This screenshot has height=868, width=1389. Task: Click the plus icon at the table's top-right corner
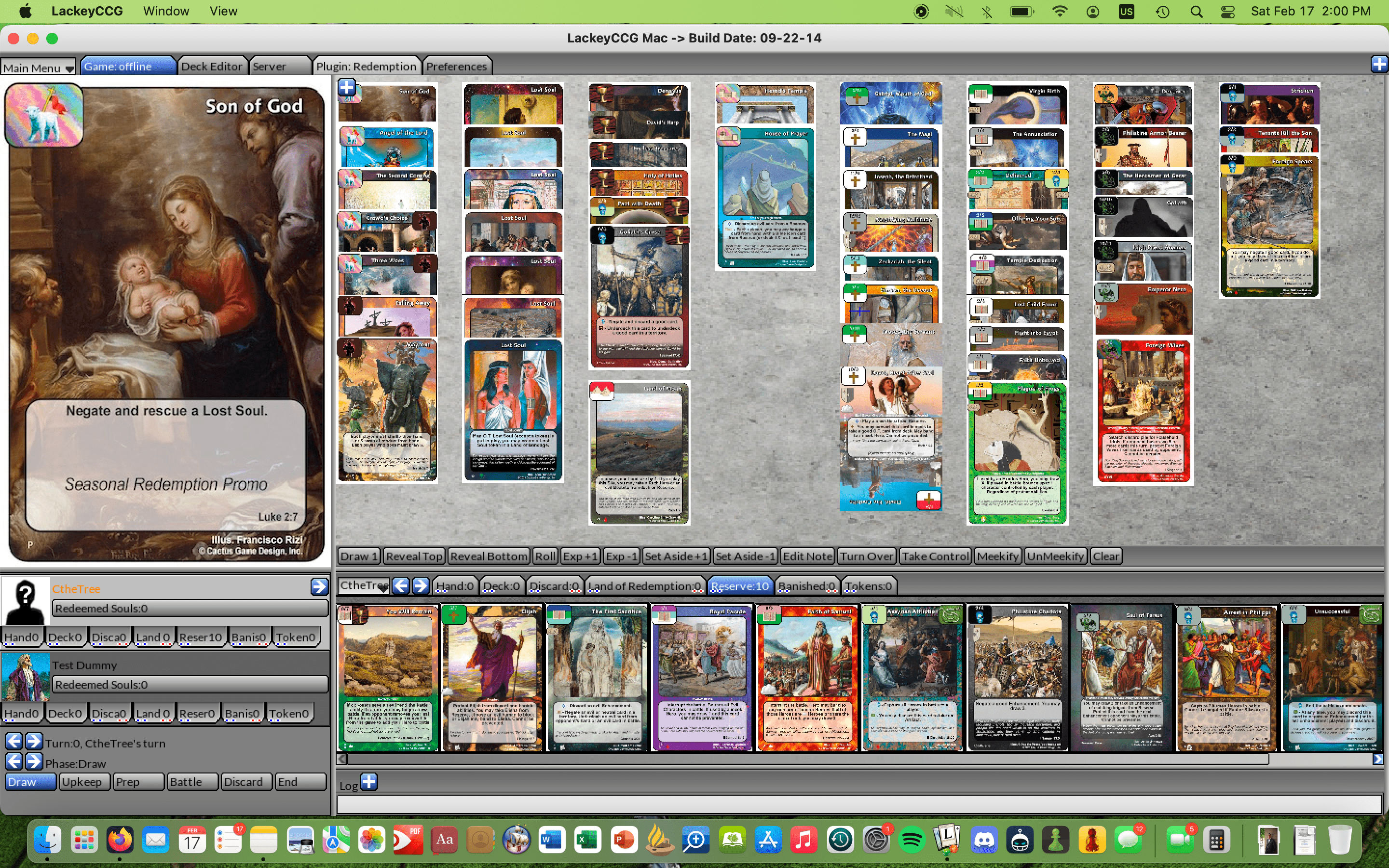point(1379,64)
